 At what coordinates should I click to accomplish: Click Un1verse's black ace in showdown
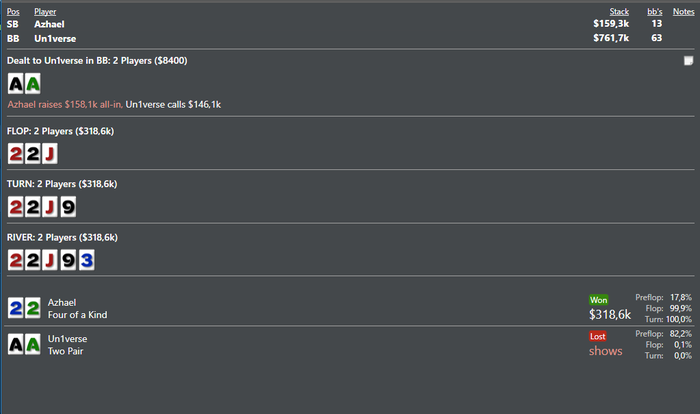pos(16,344)
